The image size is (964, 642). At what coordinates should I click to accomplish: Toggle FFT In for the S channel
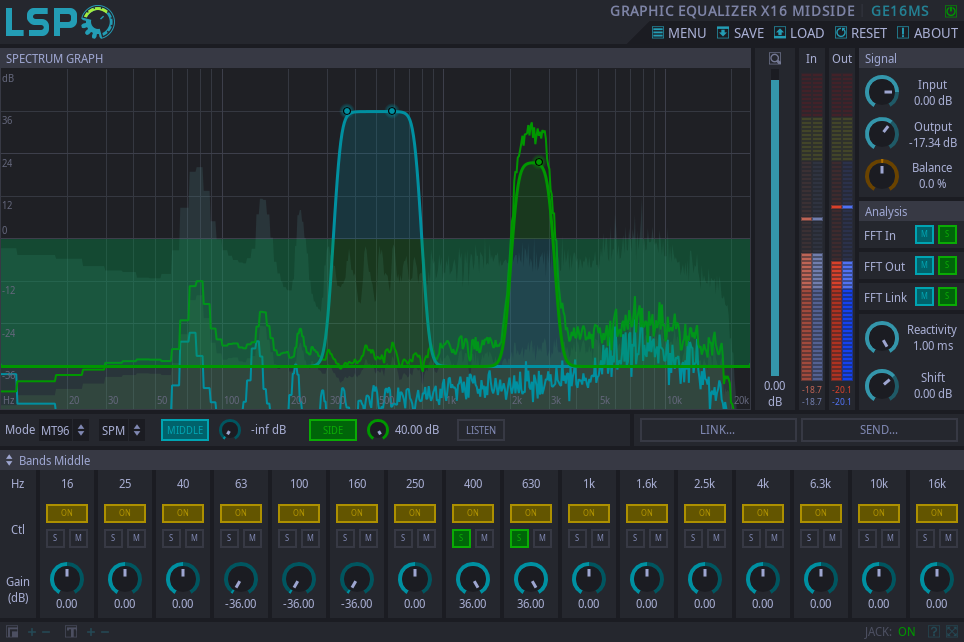[x=947, y=234]
